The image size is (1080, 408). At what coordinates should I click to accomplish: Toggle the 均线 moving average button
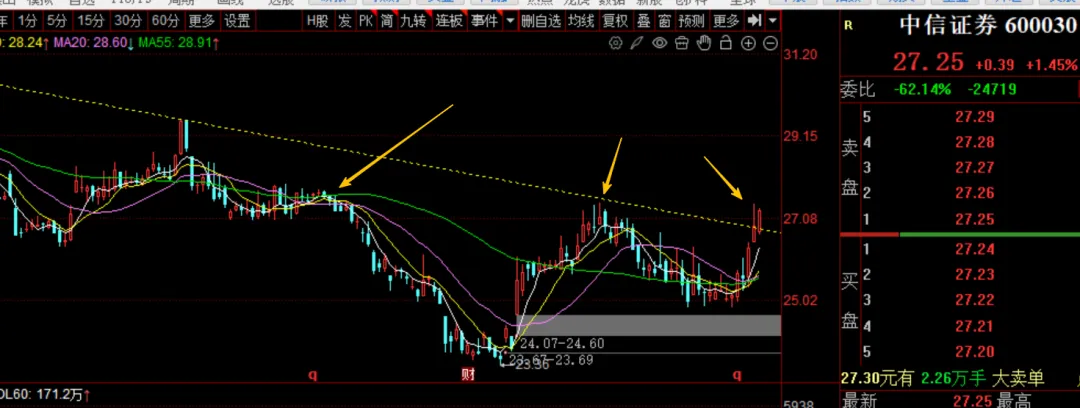coord(581,21)
